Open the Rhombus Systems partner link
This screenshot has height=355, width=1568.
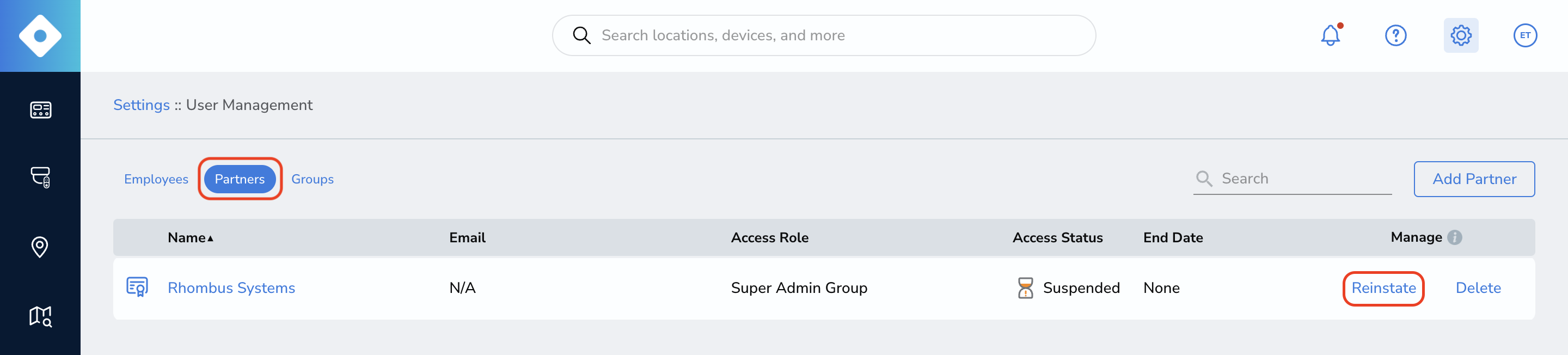(x=231, y=288)
